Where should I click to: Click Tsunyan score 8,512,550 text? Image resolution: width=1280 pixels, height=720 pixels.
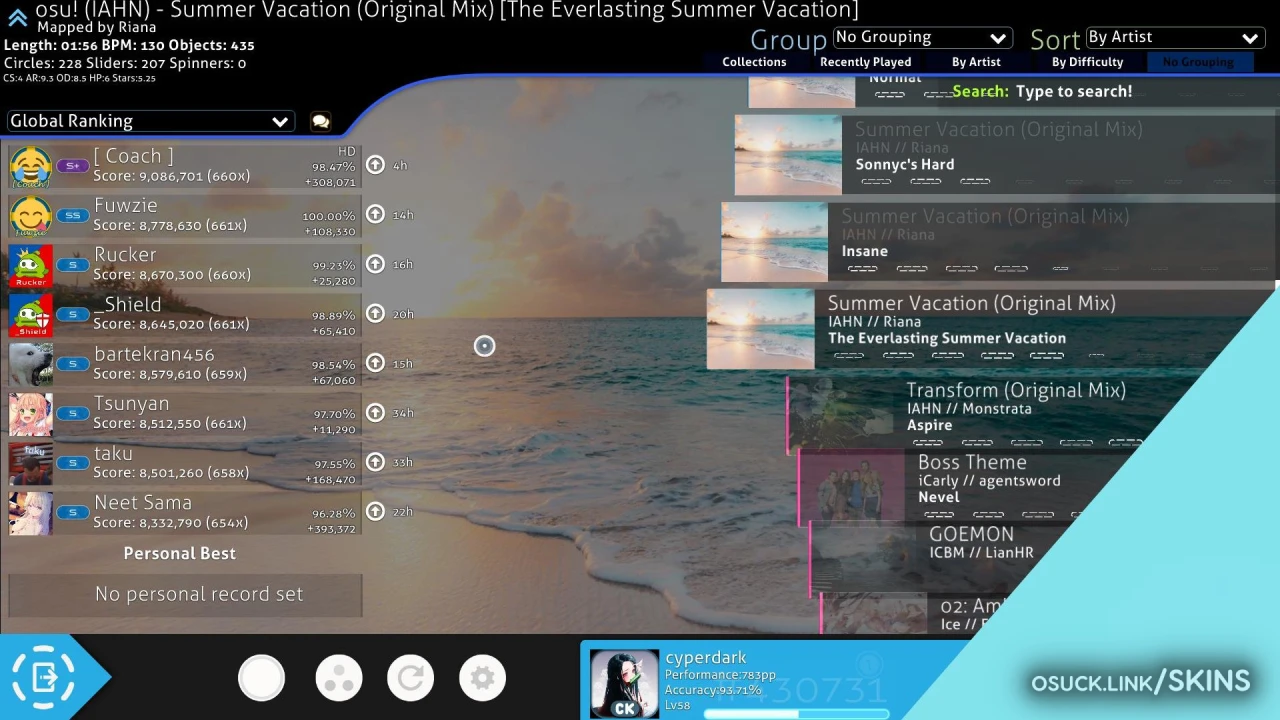tap(170, 424)
